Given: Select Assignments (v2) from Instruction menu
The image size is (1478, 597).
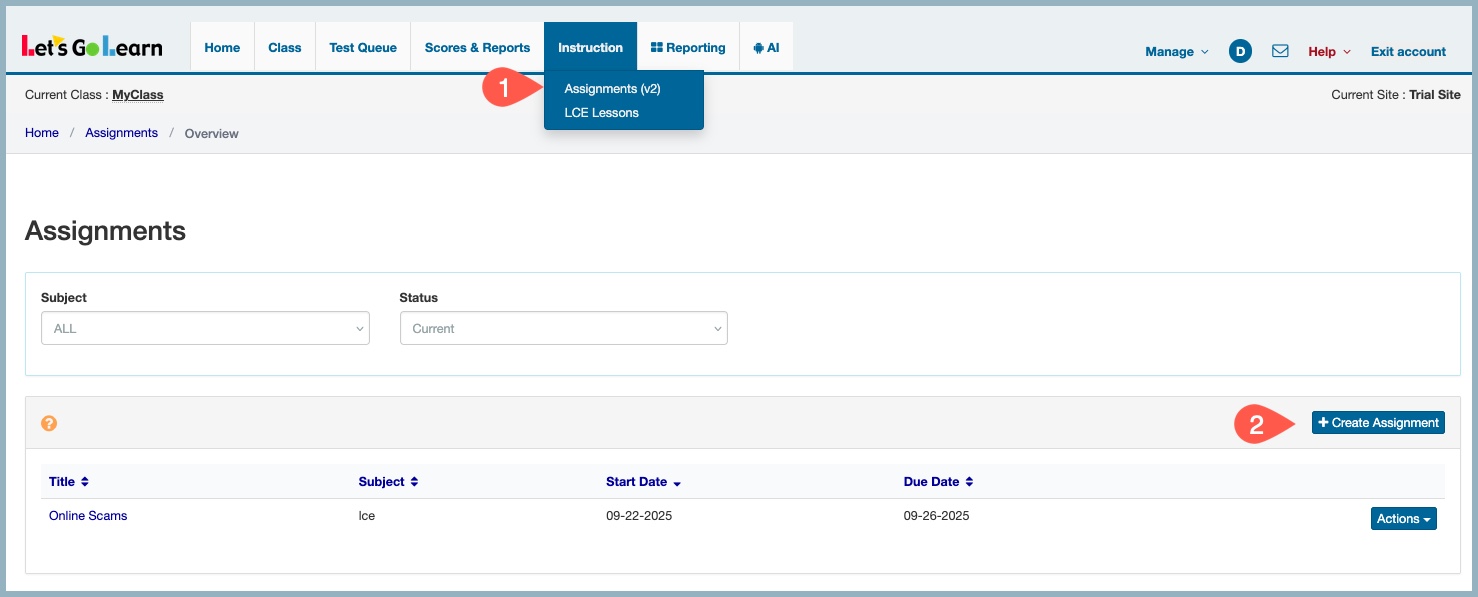Looking at the screenshot, I should (612, 89).
